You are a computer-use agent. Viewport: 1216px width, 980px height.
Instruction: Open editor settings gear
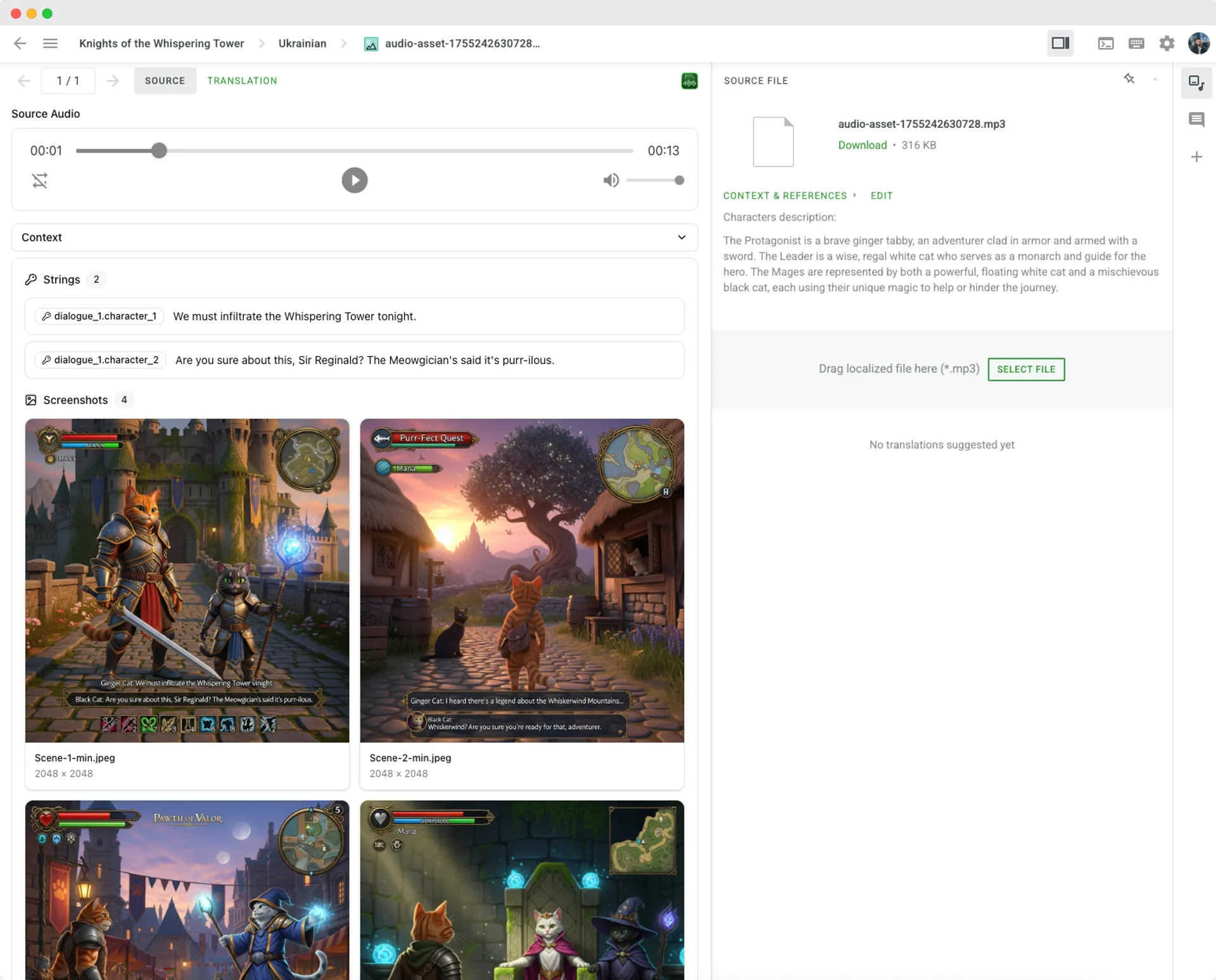click(1167, 43)
